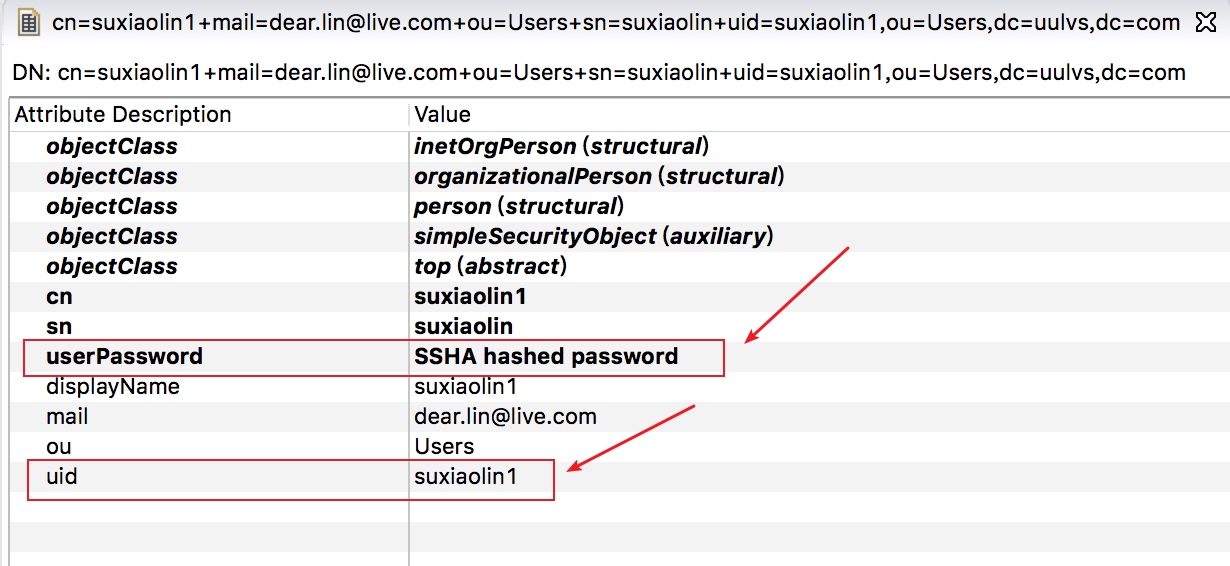Click the uid value suxiaolin1
1230x566 pixels.
(x=466, y=476)
